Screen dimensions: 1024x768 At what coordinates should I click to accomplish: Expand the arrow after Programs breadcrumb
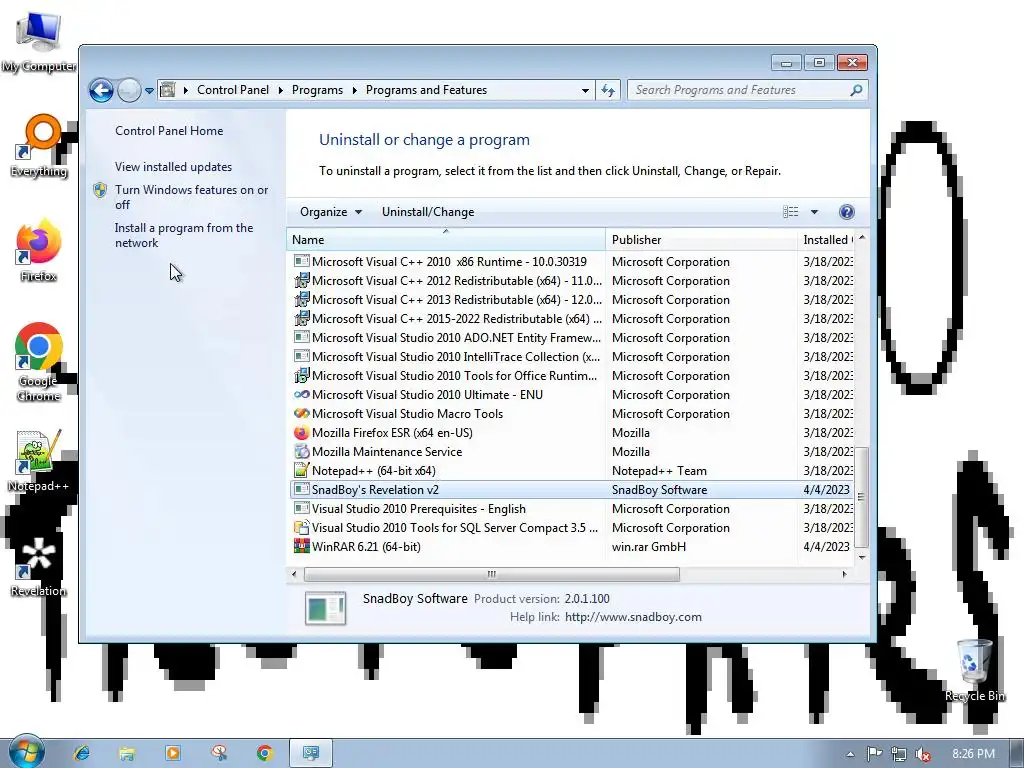coord(355,90)
